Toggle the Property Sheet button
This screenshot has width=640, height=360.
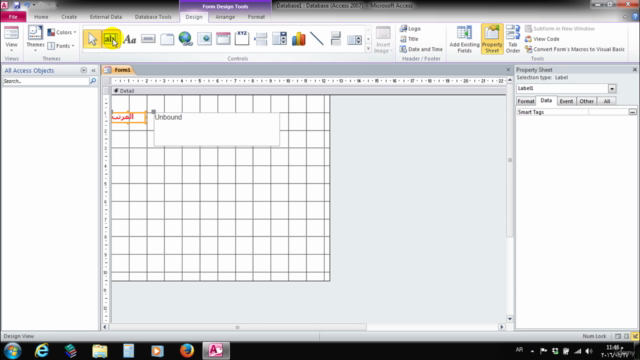pos(492,39)
